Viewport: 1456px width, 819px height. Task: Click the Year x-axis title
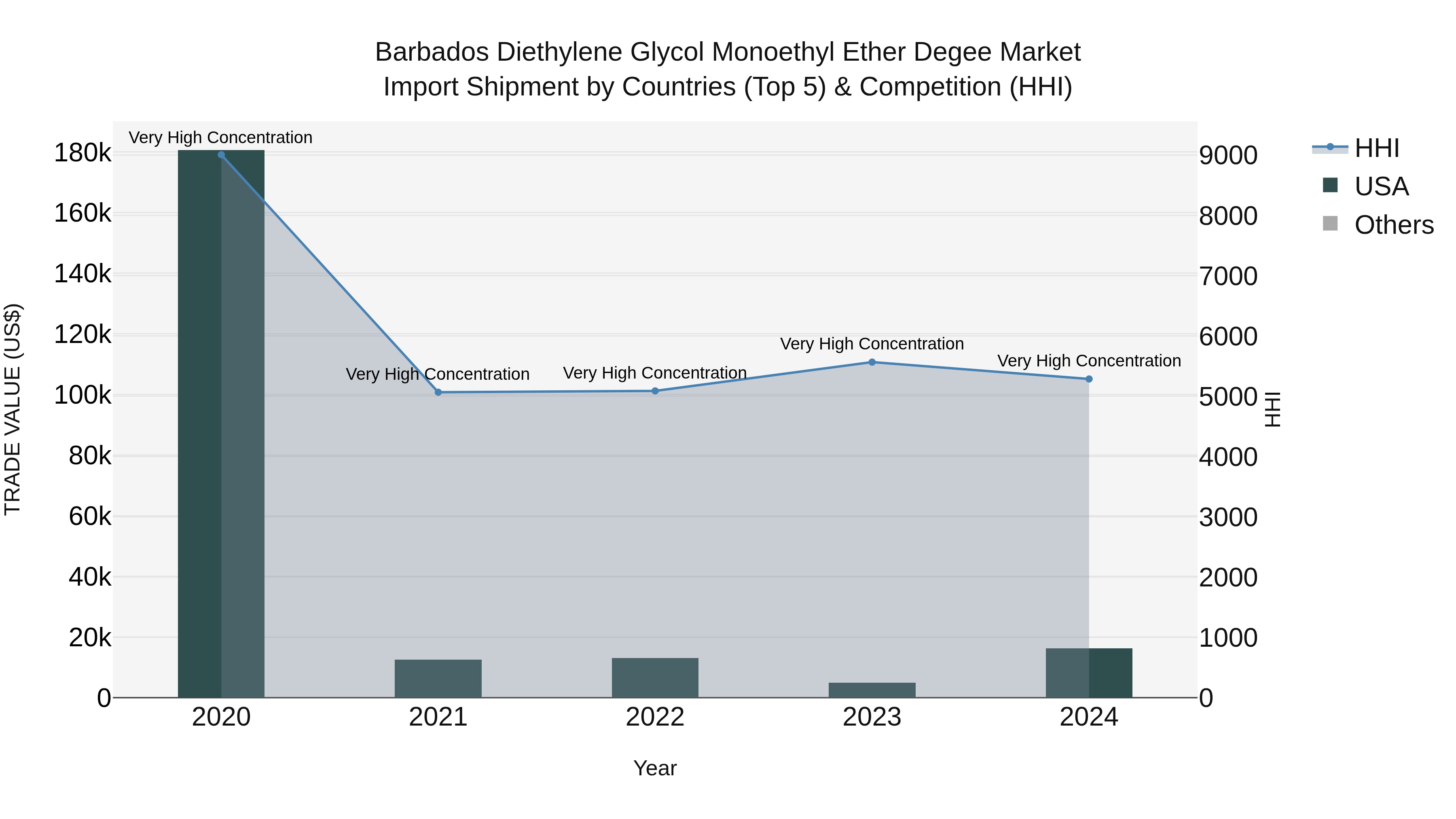(655, 769)
